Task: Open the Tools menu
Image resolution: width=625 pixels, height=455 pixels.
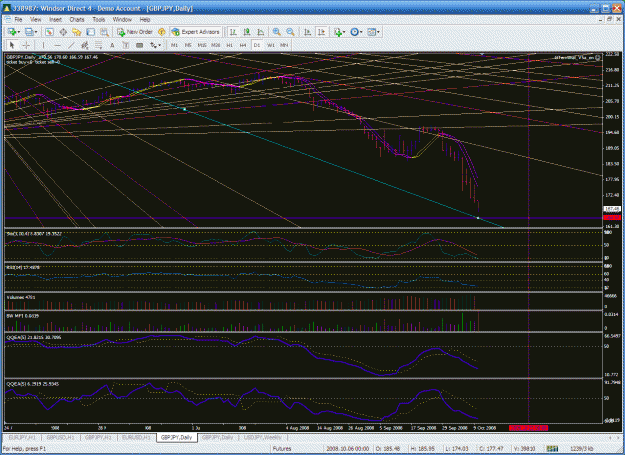Action: [99, 19]
